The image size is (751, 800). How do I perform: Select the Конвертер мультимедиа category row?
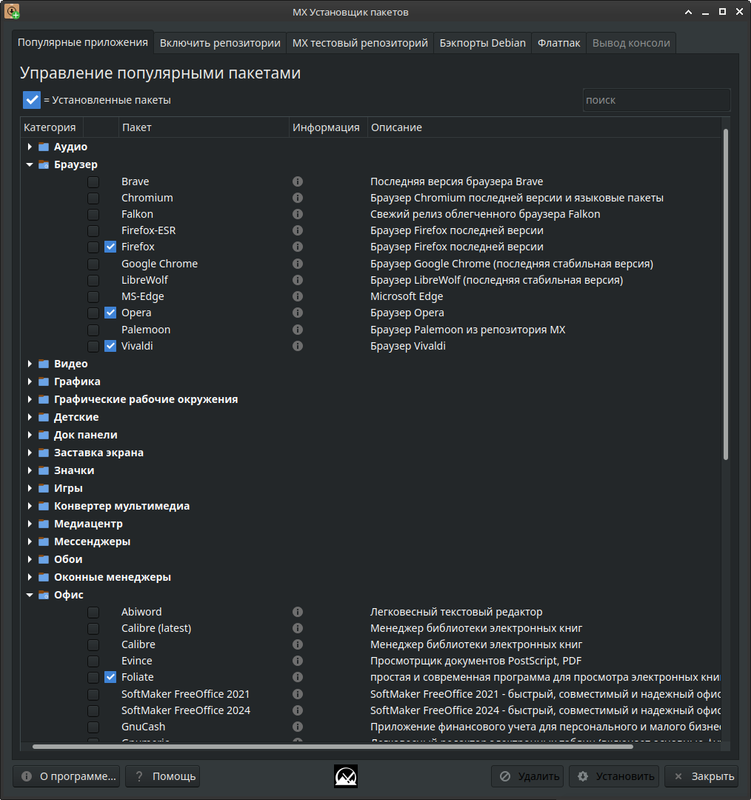coord(371,506)
